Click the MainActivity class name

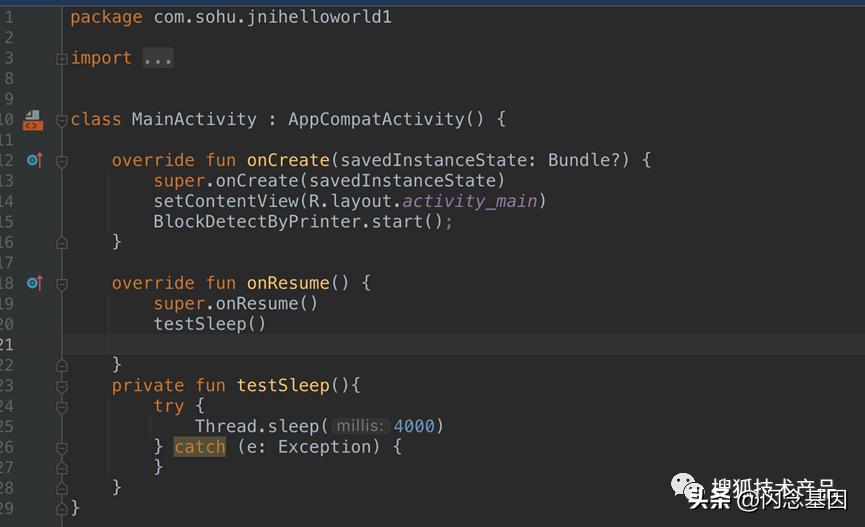(194, 119)
